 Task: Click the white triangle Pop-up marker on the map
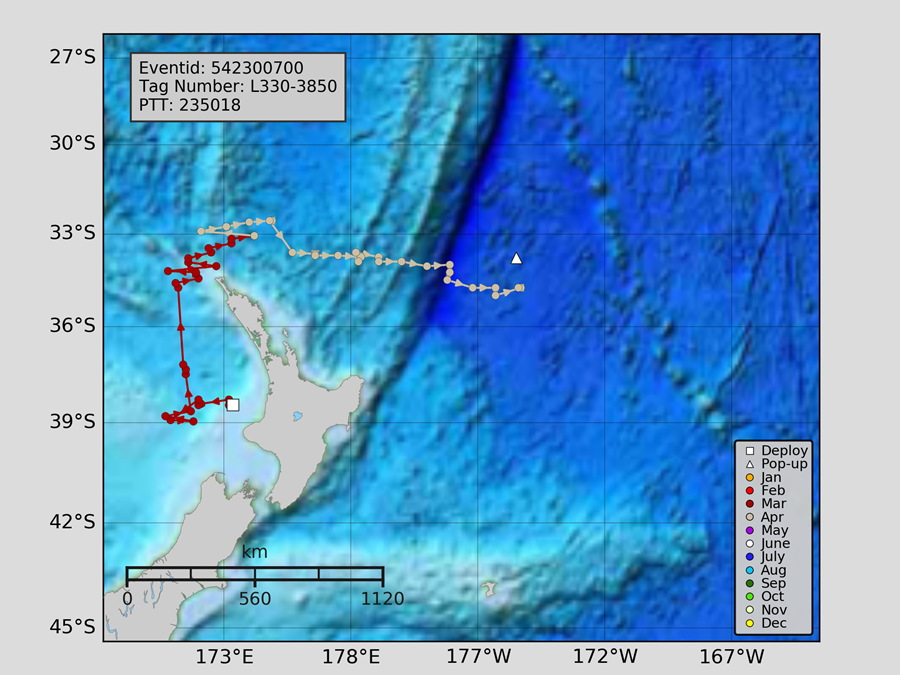(516, 258)
